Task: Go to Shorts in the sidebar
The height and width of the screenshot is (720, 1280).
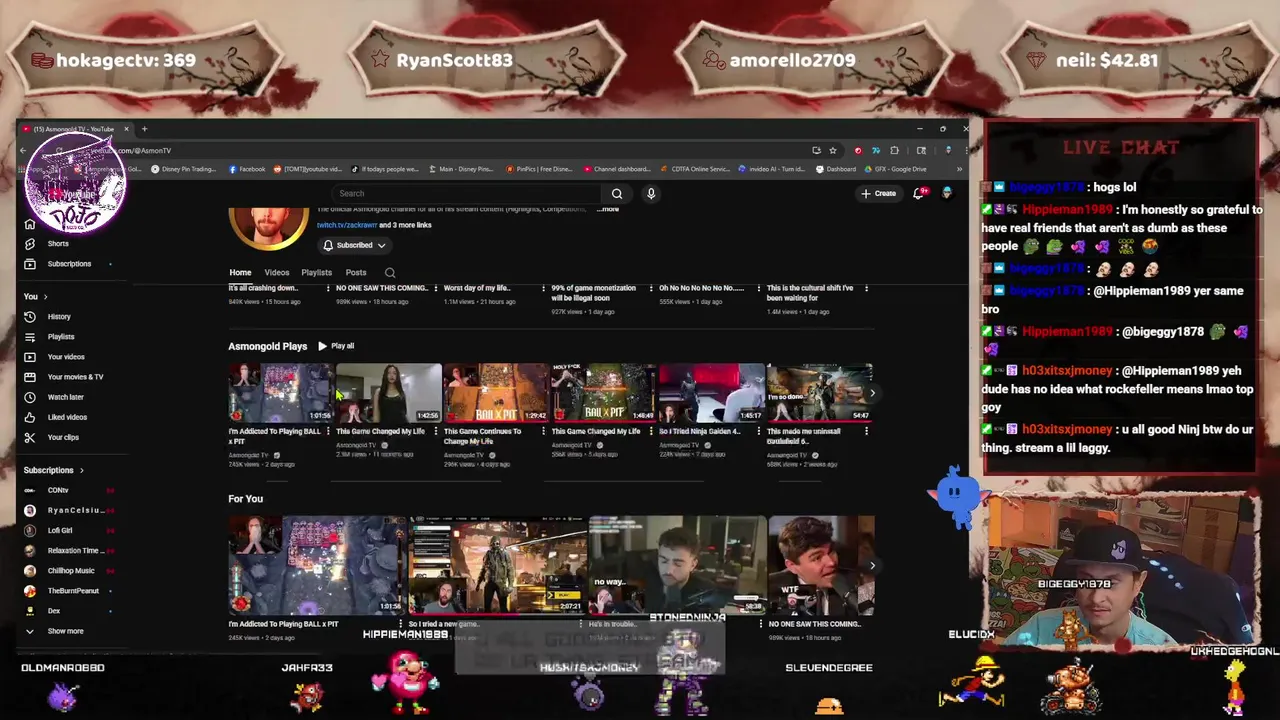Action: (x=58, y=244)
